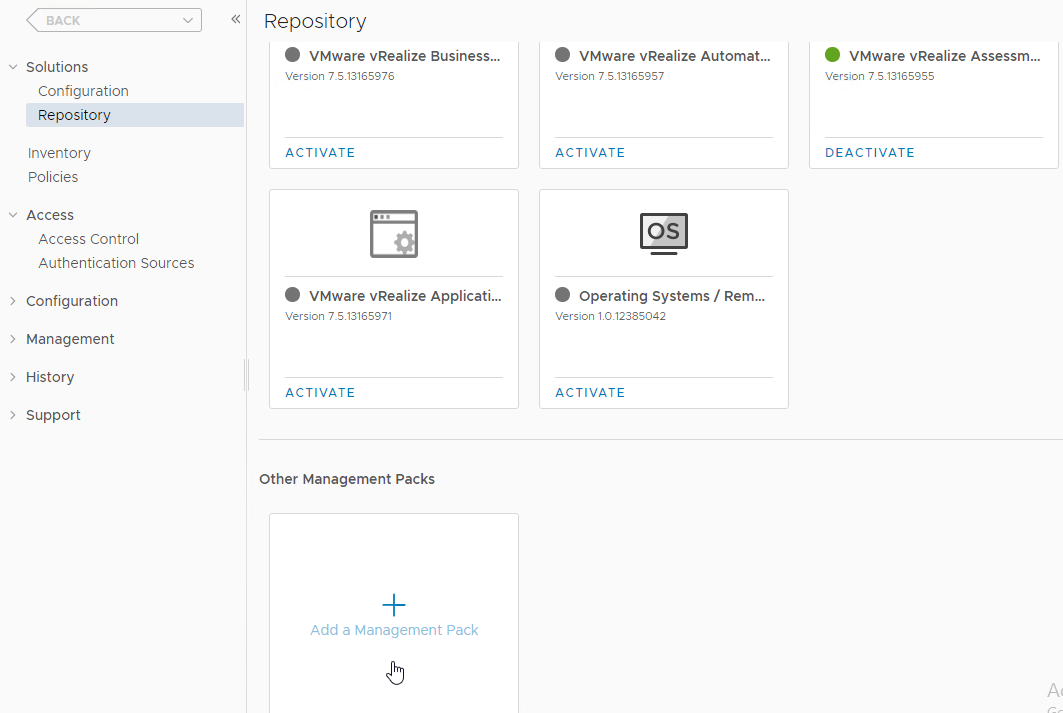Click Version 7.5.13165957 text
This screenshot has width=1063, height=713.
pyautogui.click(x=609, y=76)
